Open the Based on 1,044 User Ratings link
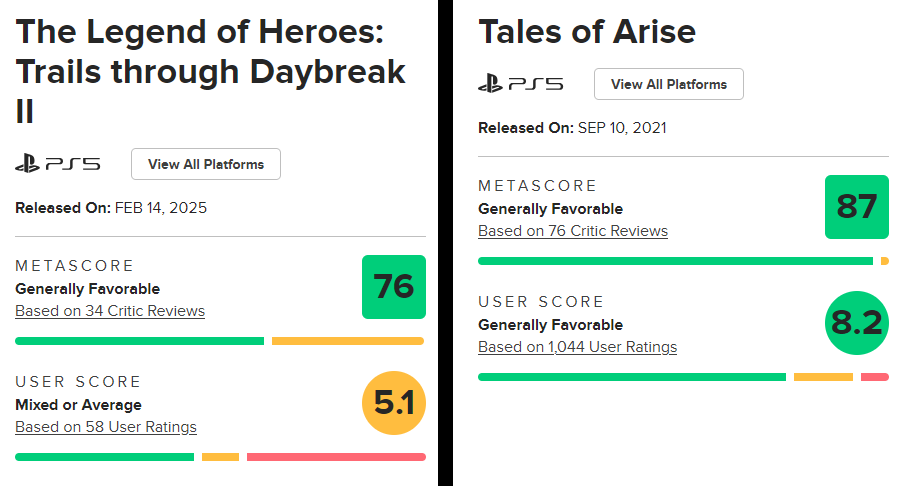Screen dimensions: 898x486 tap(577, 347)
